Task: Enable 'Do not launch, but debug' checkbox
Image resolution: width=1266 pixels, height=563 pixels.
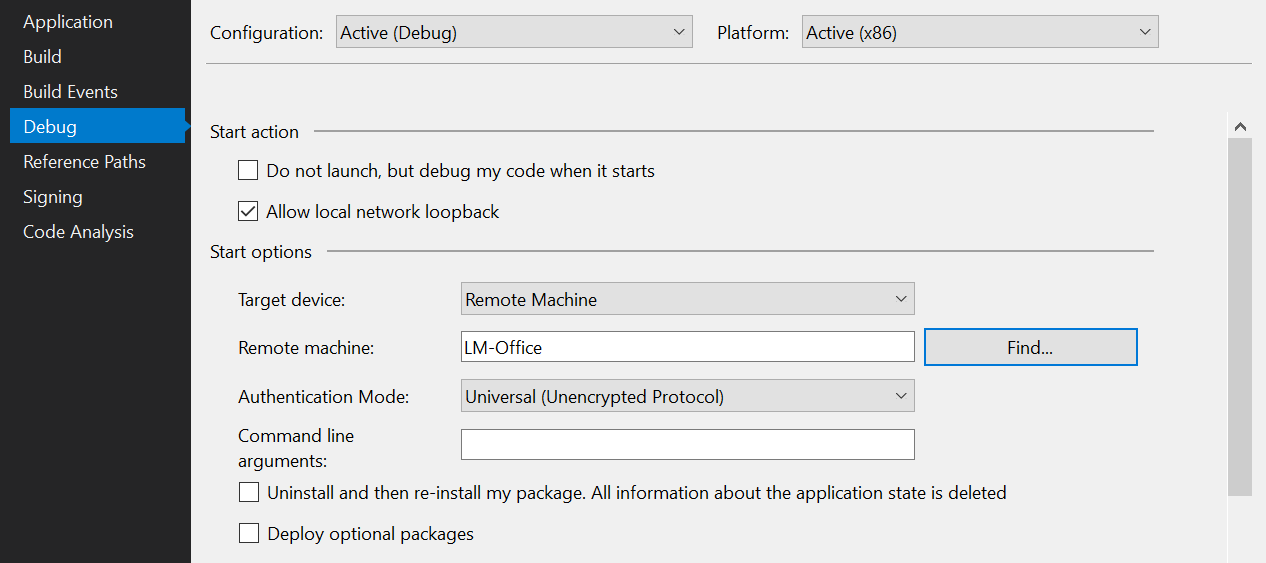Action: 248,171
